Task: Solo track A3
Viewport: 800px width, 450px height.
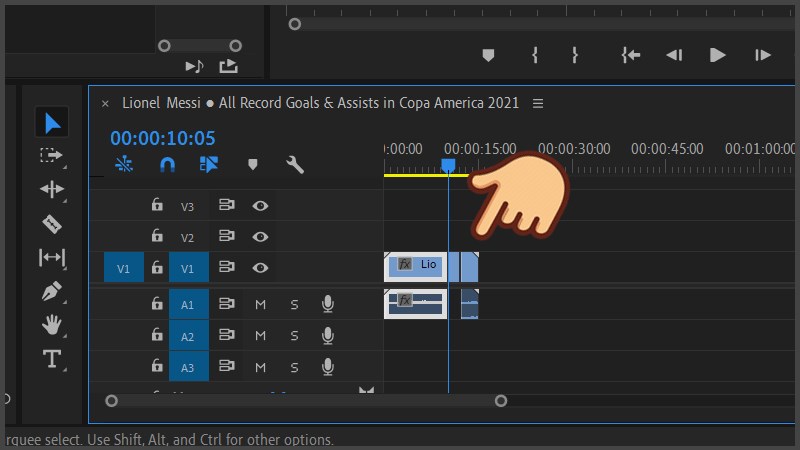Action: tap(294, 367)
